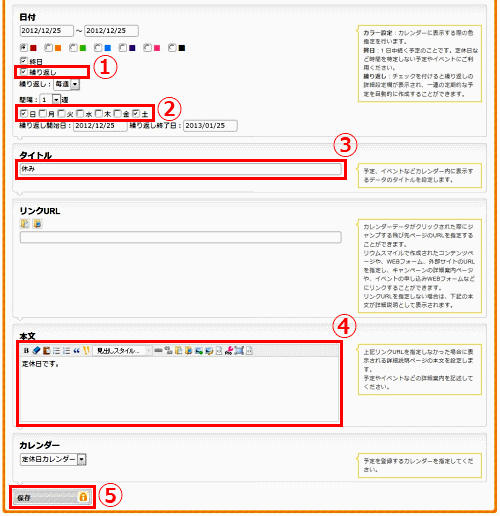This screenshot has width=500, height=516.
Task: Click the タイトル title input field
Action: tap(180, 169)
